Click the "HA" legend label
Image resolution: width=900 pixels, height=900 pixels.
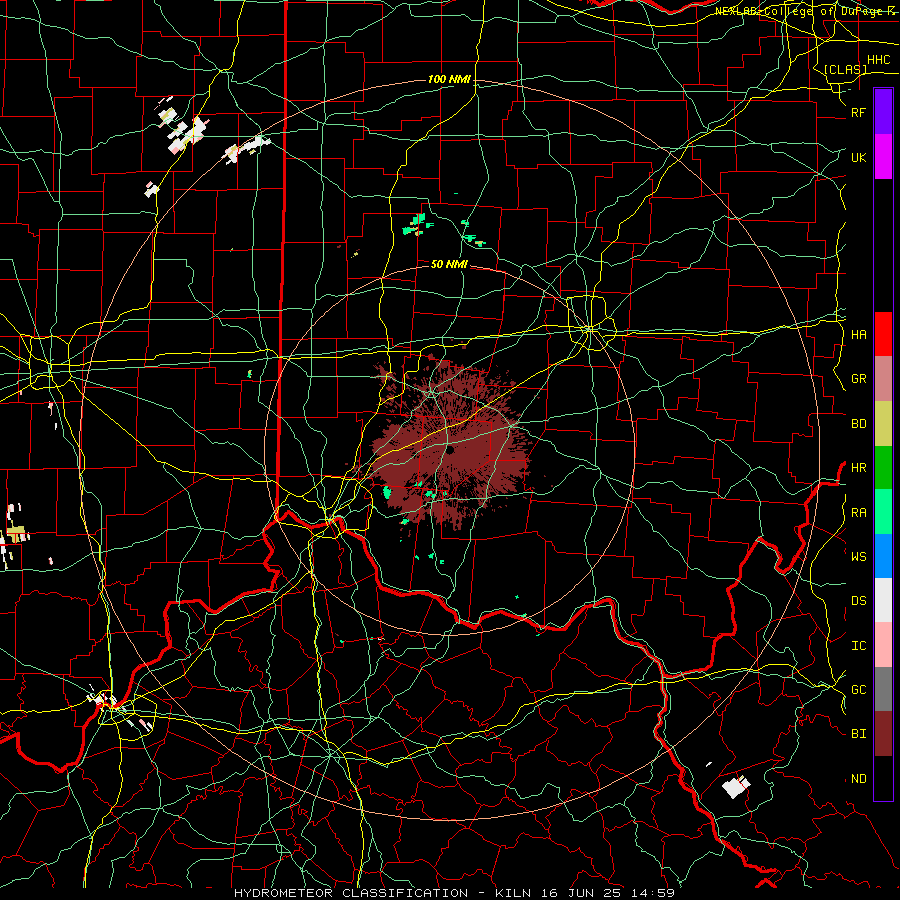pyautogui.click(x=859, y=334)
